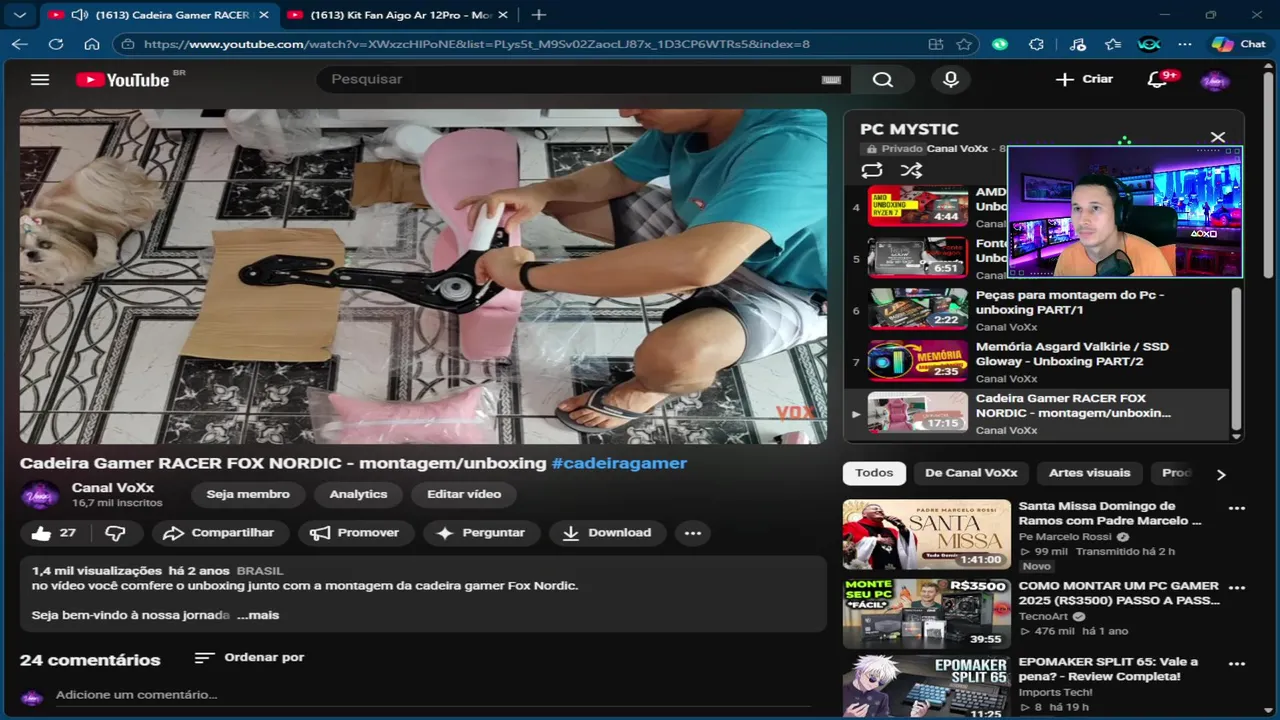Click Editar vídeo button

click(464, 494)
